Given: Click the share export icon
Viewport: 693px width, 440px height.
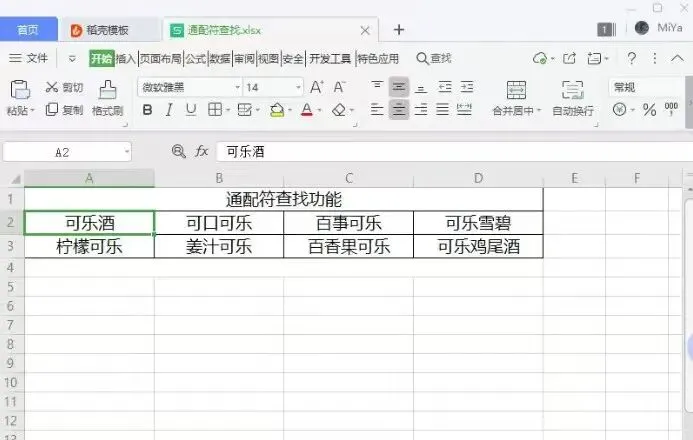Looking at the screenshot, I should click(x=569, y=58).
